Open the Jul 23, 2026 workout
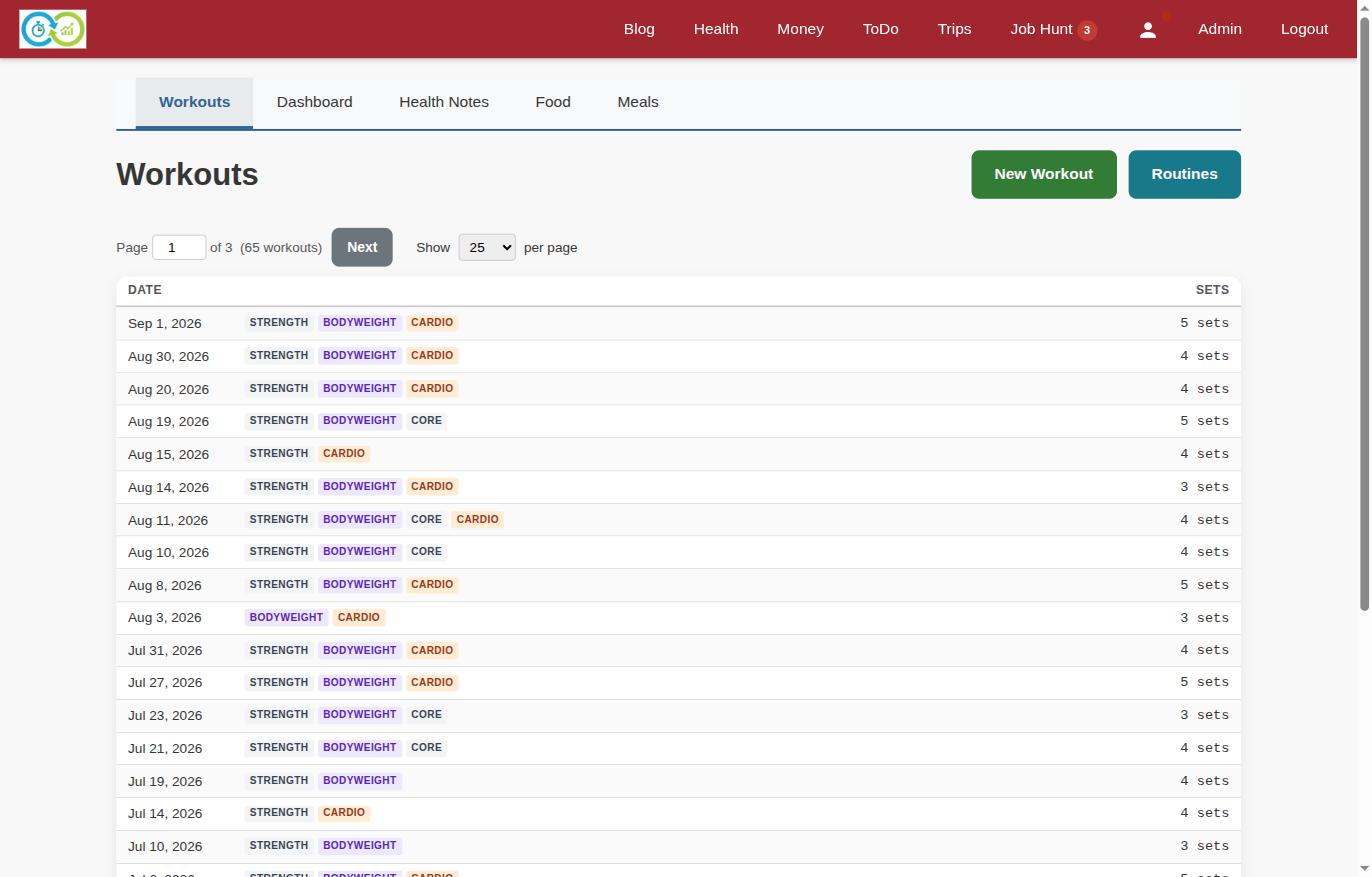The image size is (1372, 877). pos(678,715)
